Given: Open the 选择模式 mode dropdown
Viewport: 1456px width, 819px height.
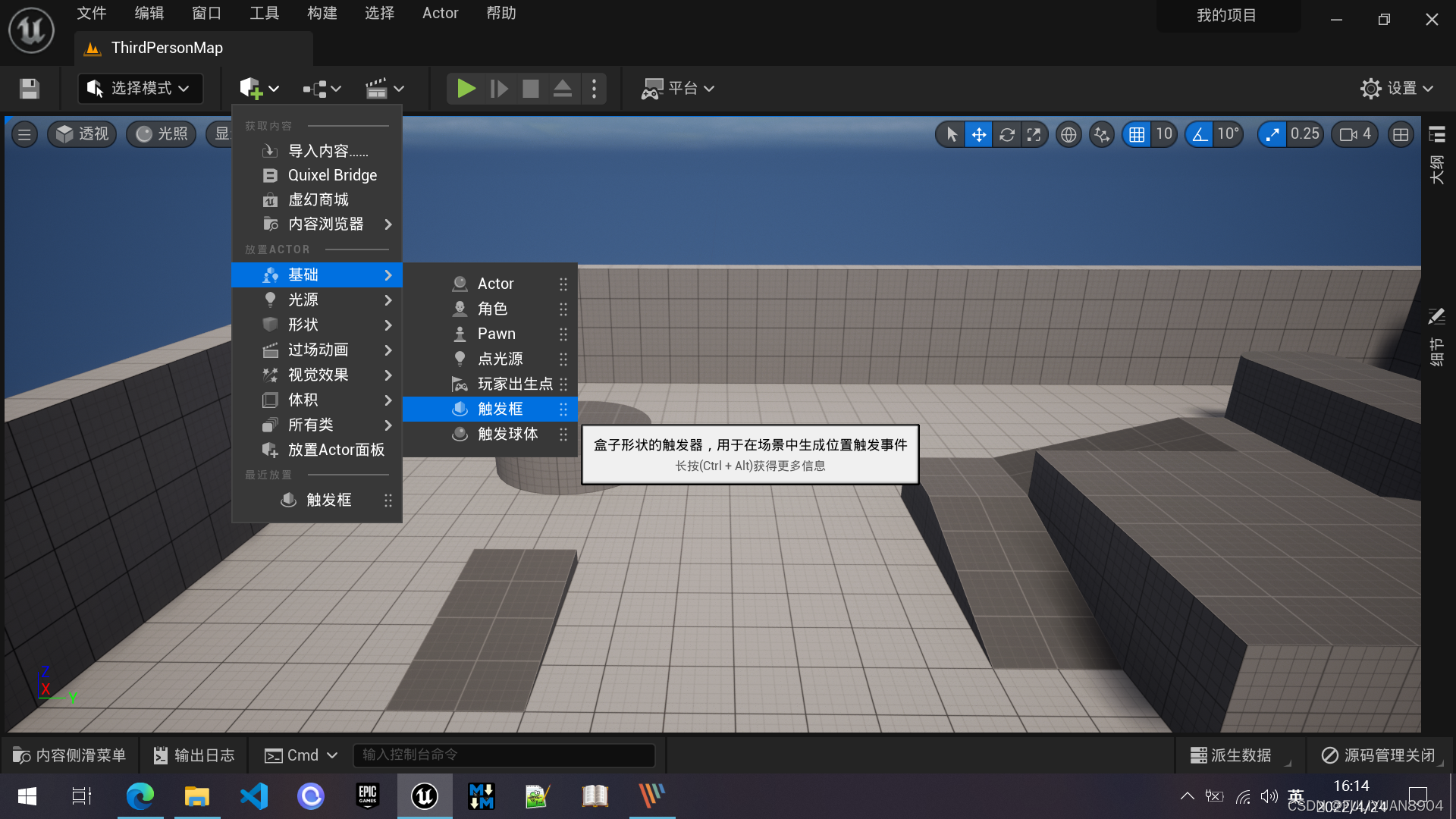Looking at the screenshot, I should 140,89.
